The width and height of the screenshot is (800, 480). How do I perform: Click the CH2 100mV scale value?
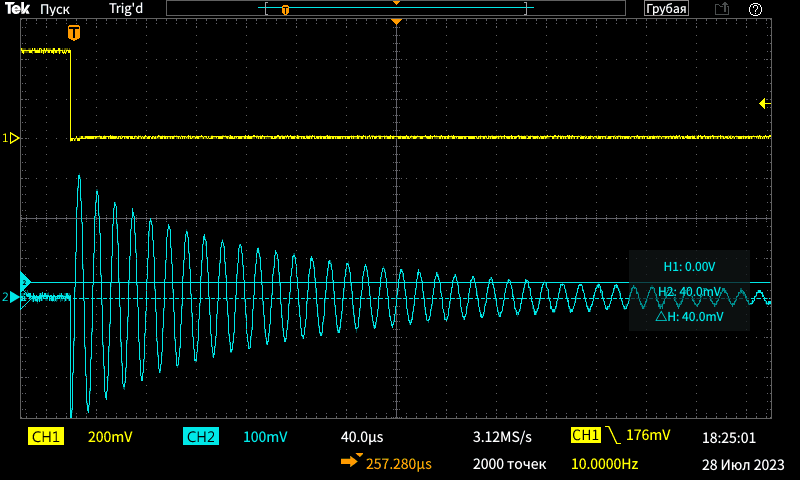(x=265, y=437)
